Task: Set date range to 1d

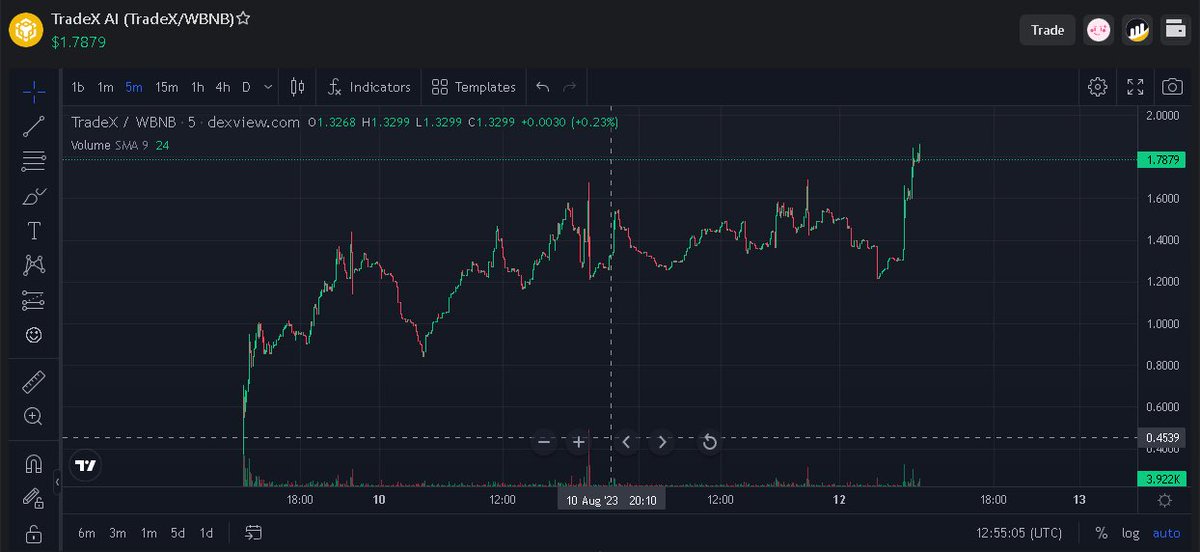Action: click(x=206, y=532)
